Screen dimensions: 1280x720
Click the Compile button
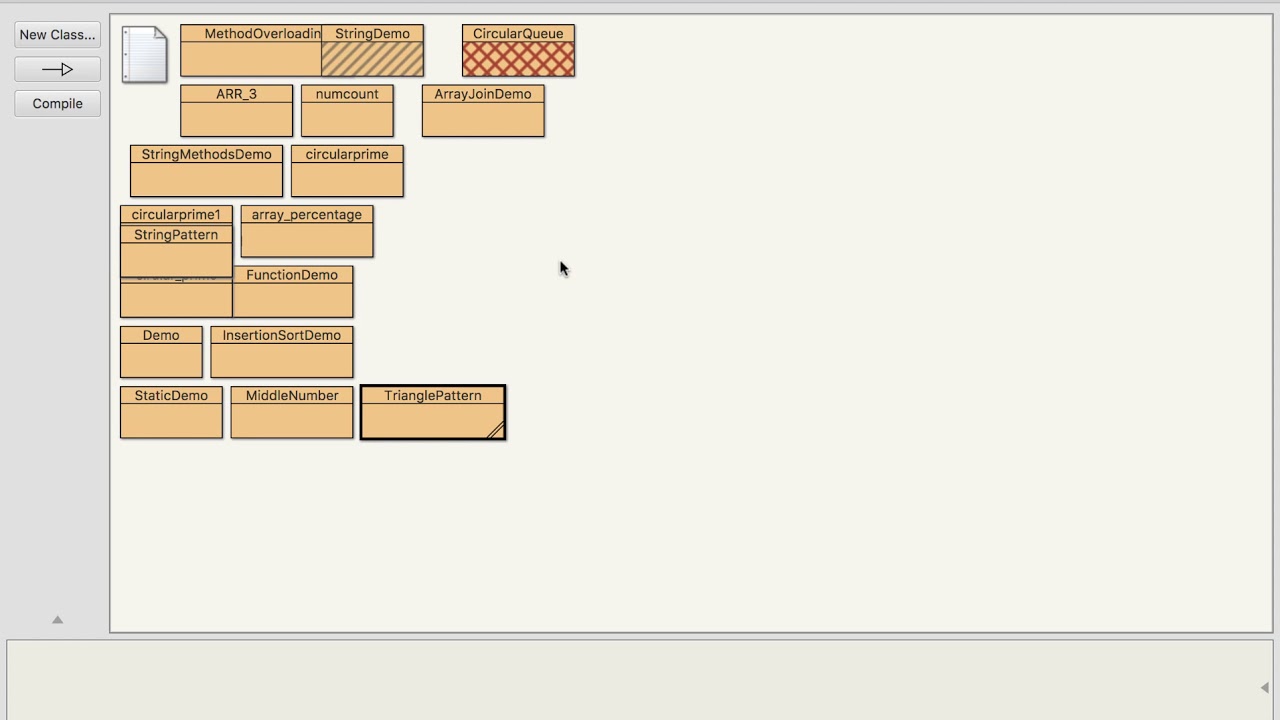coord(57,104)
